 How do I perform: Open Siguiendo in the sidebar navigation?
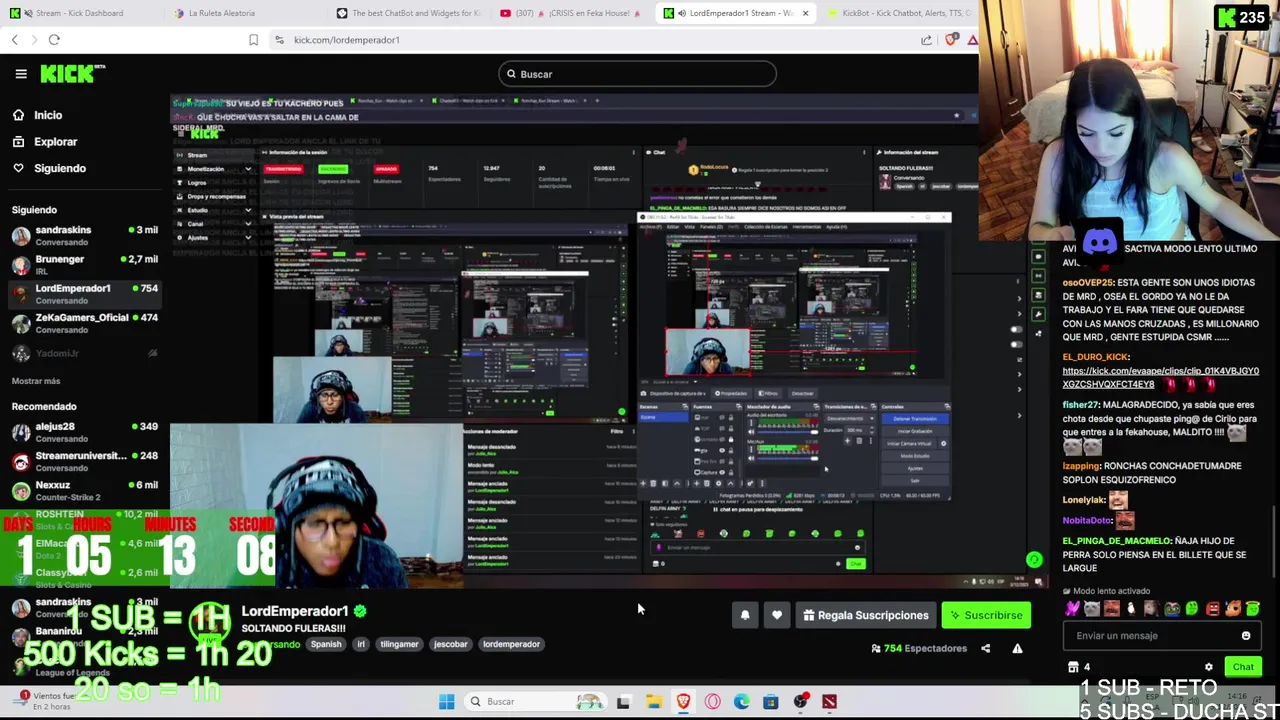click(60, 168)
